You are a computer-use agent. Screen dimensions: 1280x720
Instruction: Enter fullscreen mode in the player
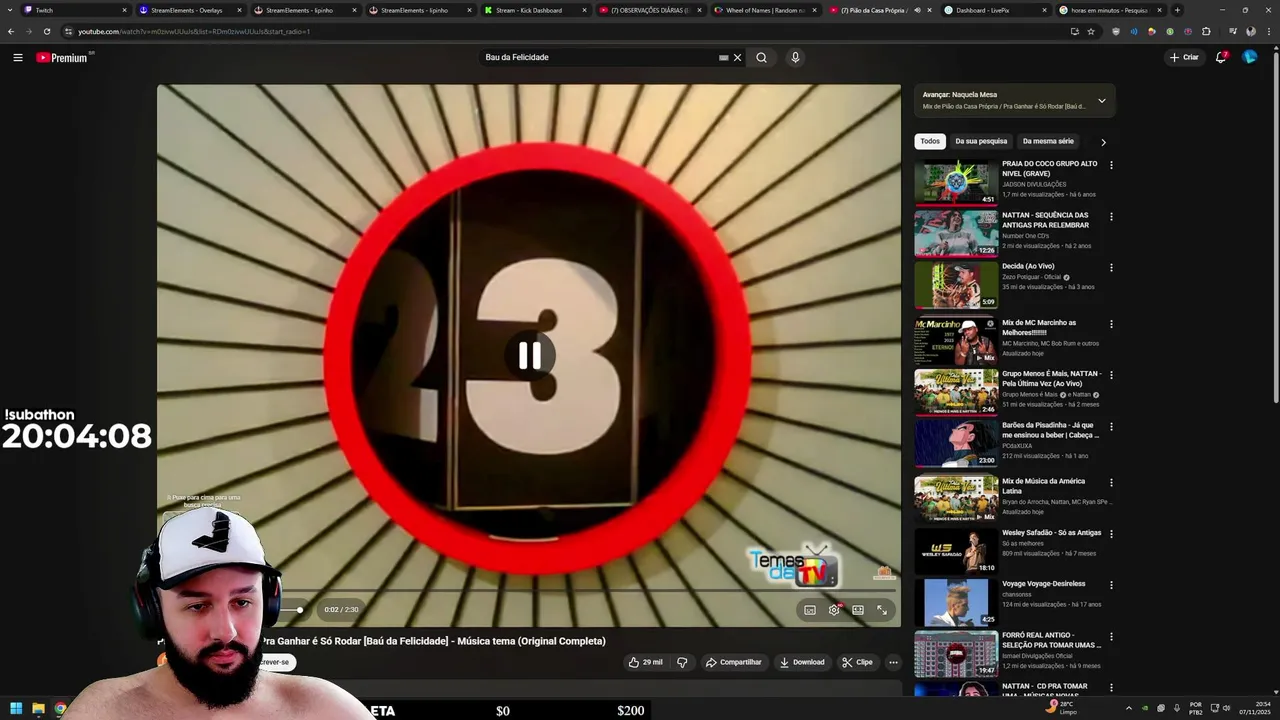(x=882, y=609)
